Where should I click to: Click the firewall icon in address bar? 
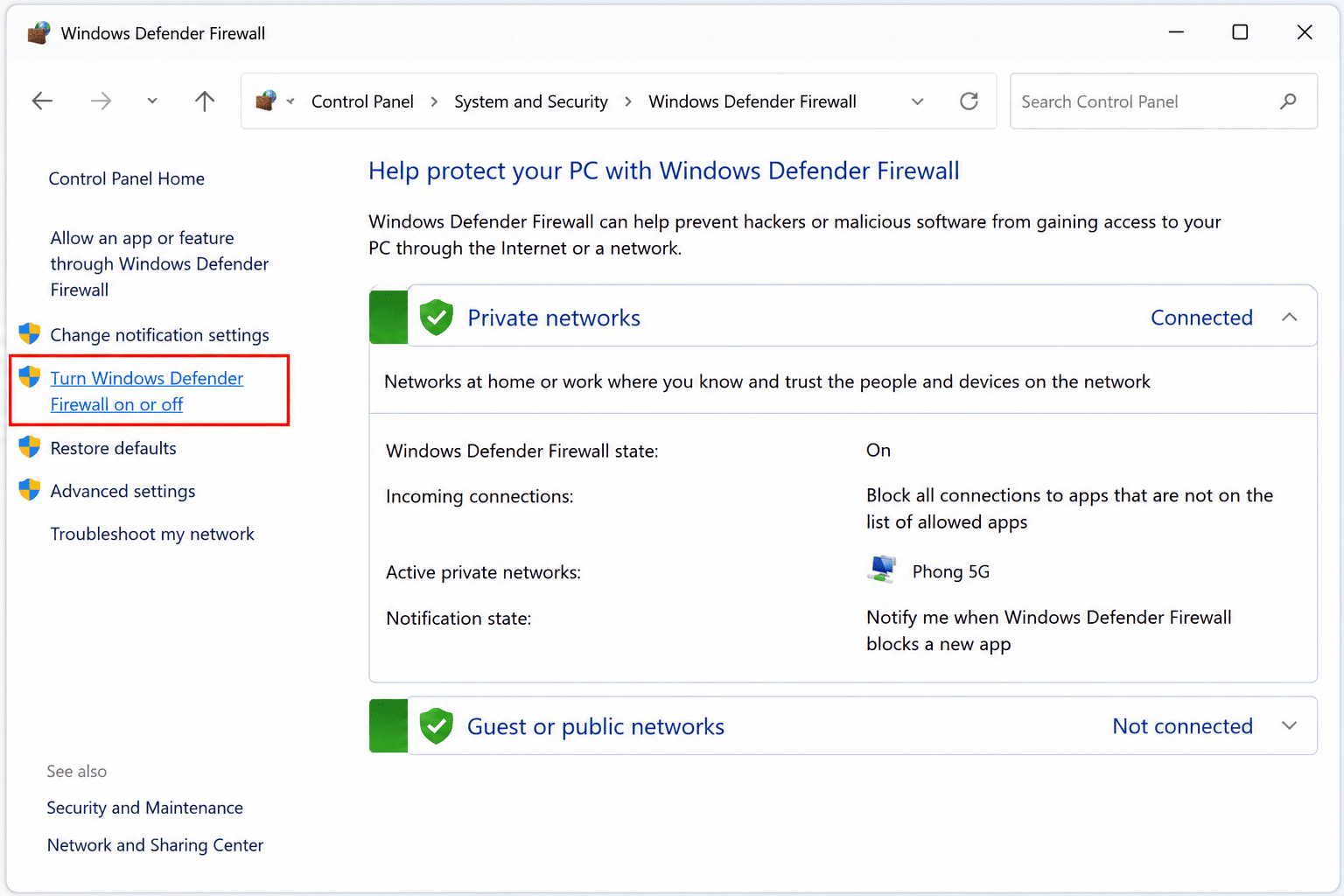pyautogui.click(x=266, y=101)
